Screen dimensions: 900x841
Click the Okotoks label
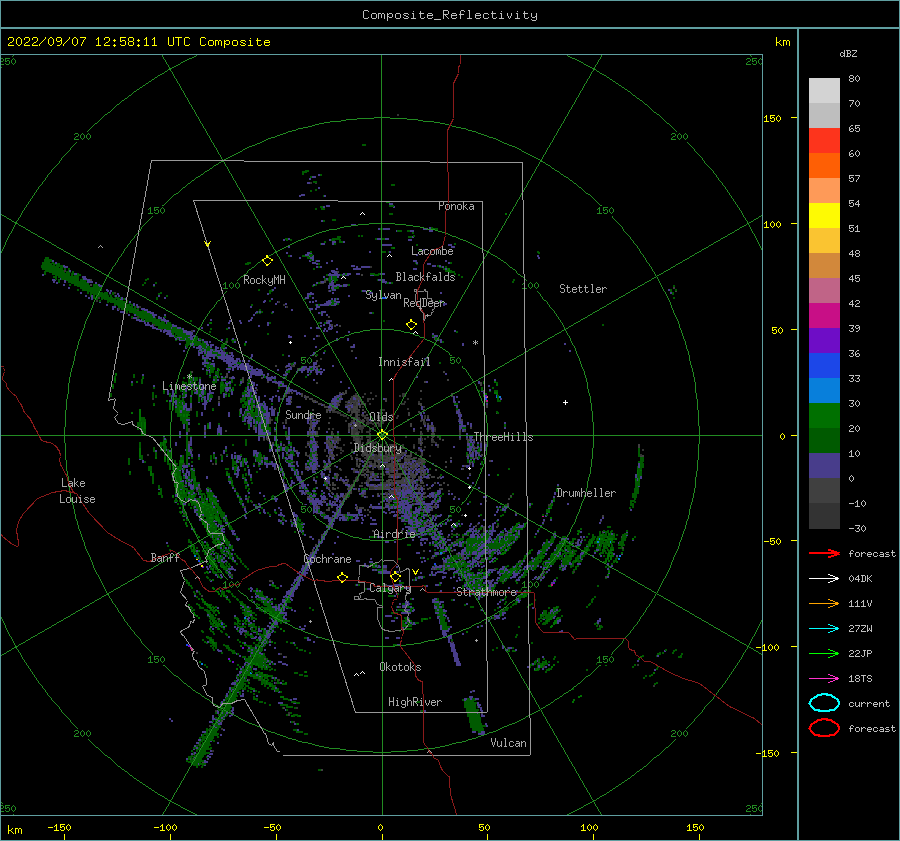pyautogui.click(x=401, y=667)
